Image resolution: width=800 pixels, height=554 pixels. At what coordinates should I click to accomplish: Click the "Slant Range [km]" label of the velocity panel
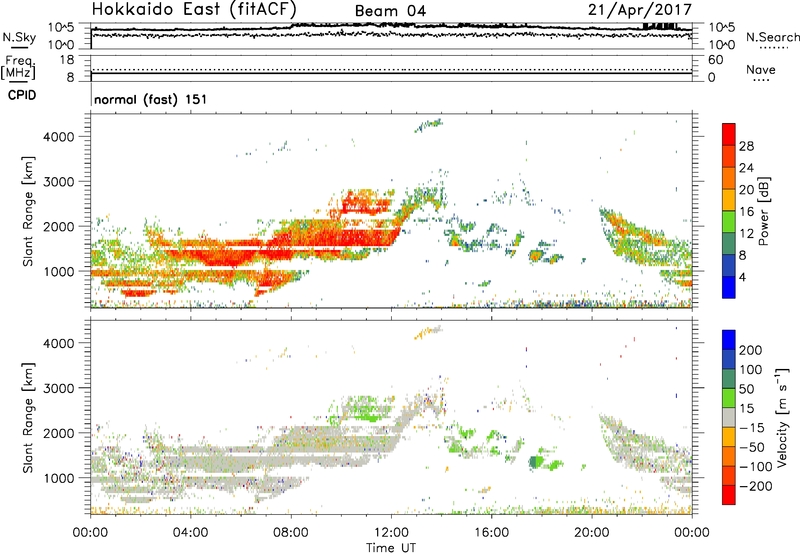point(28,418)
